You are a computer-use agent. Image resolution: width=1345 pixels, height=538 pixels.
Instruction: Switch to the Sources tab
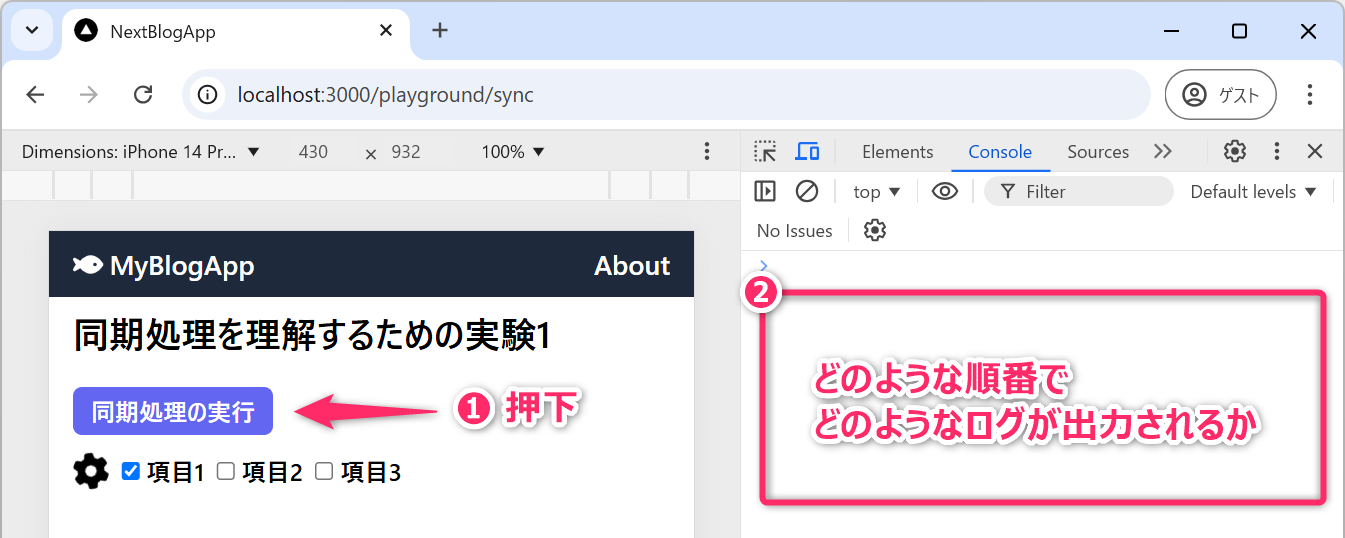(1097, 152)
